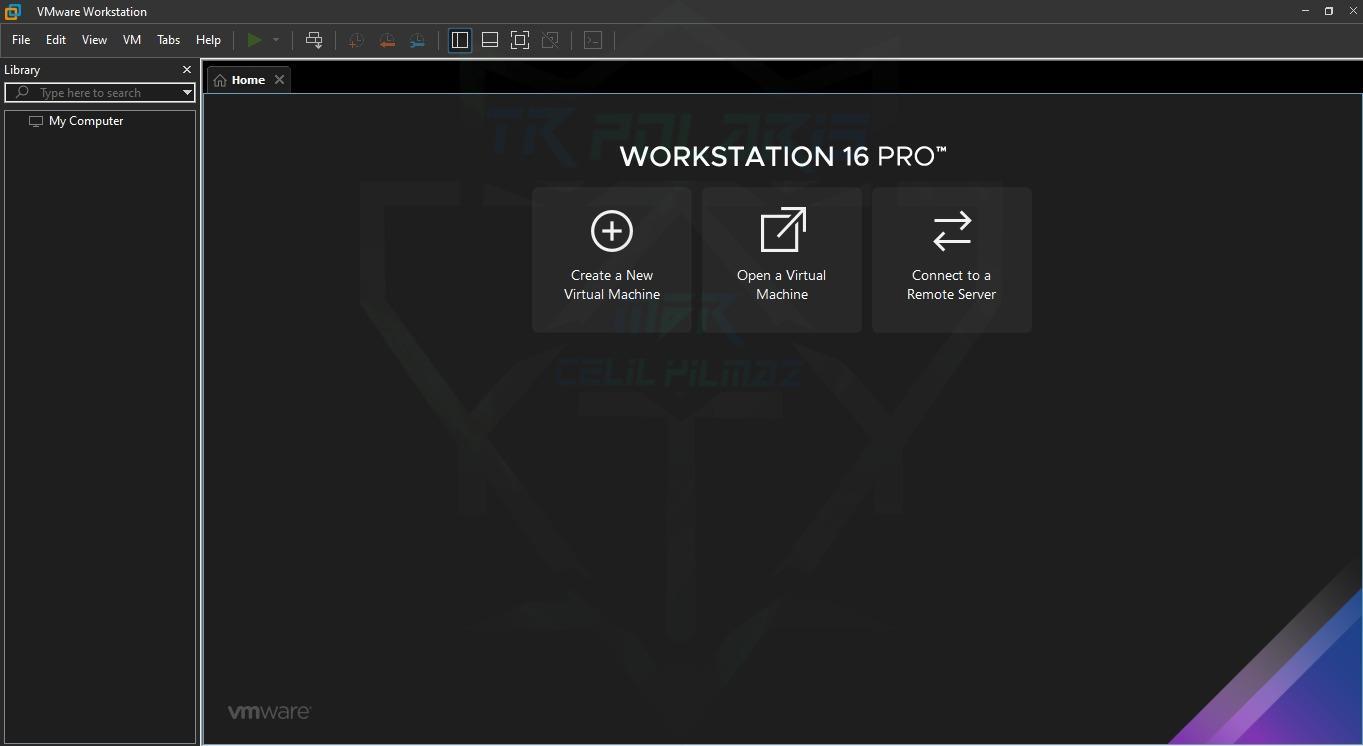Open the Snapshot Manager toolbar icon
Screen dimensions: 1363x746
tap(417, 40)
